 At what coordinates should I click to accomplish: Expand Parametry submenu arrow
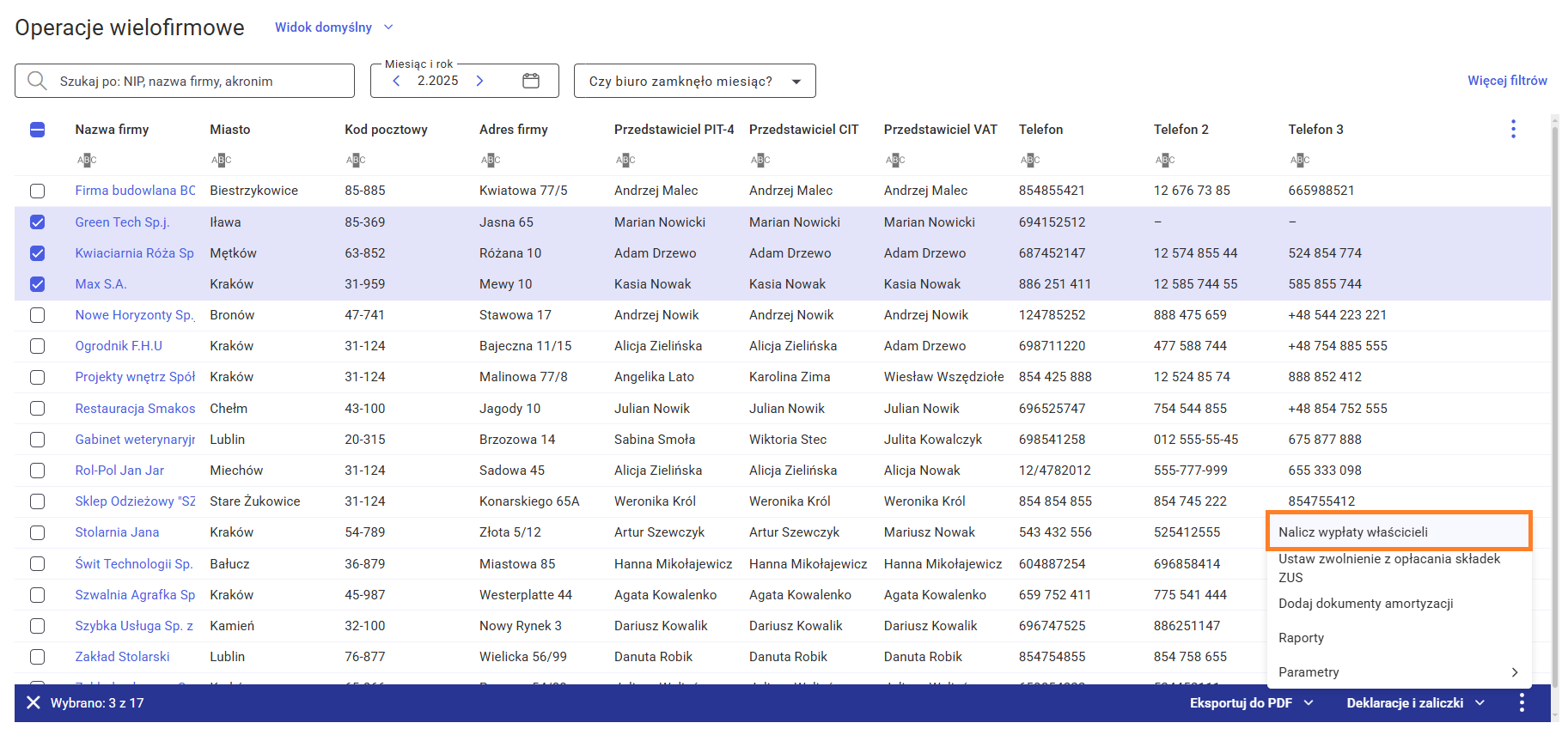1515,672
